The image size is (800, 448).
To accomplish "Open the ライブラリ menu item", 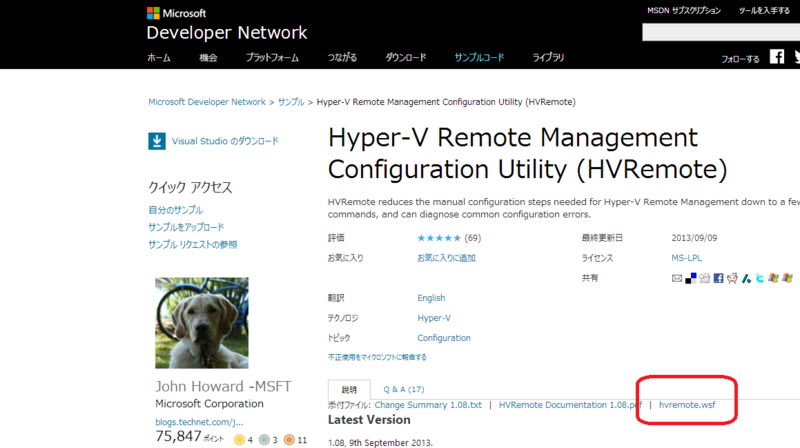I will tap(548, 58).
